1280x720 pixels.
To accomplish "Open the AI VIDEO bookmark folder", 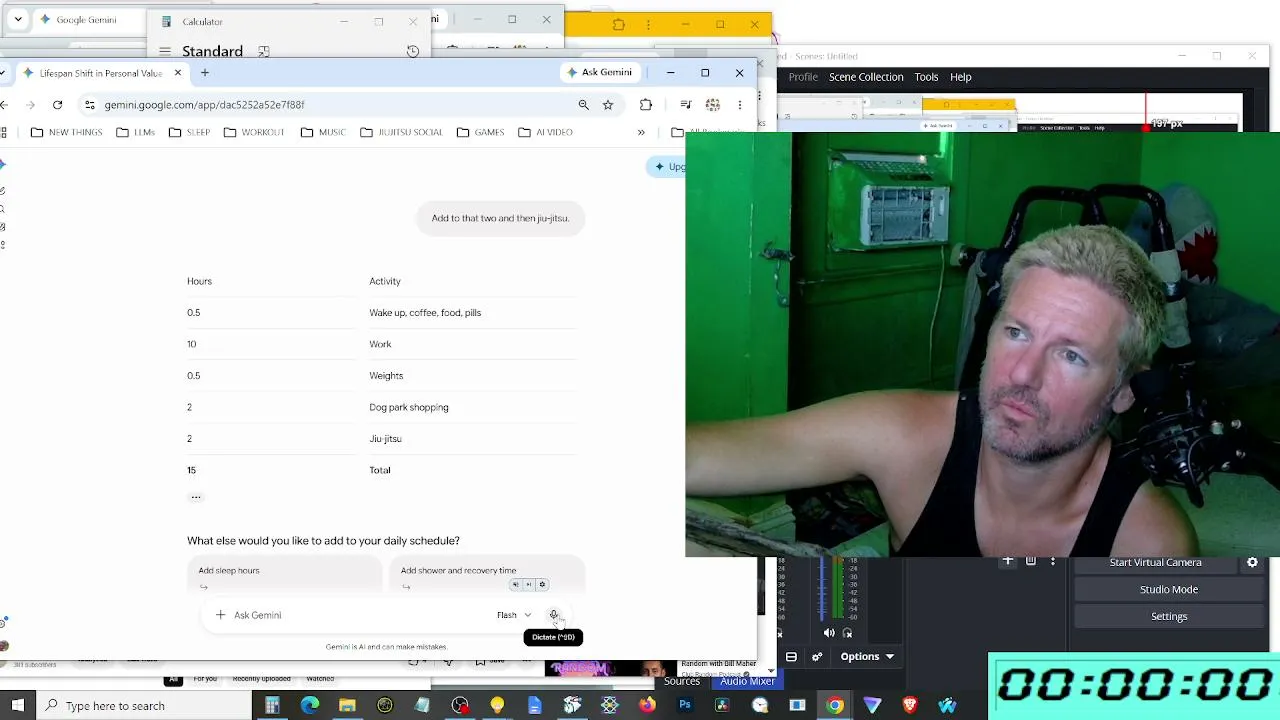I will 545,132.
